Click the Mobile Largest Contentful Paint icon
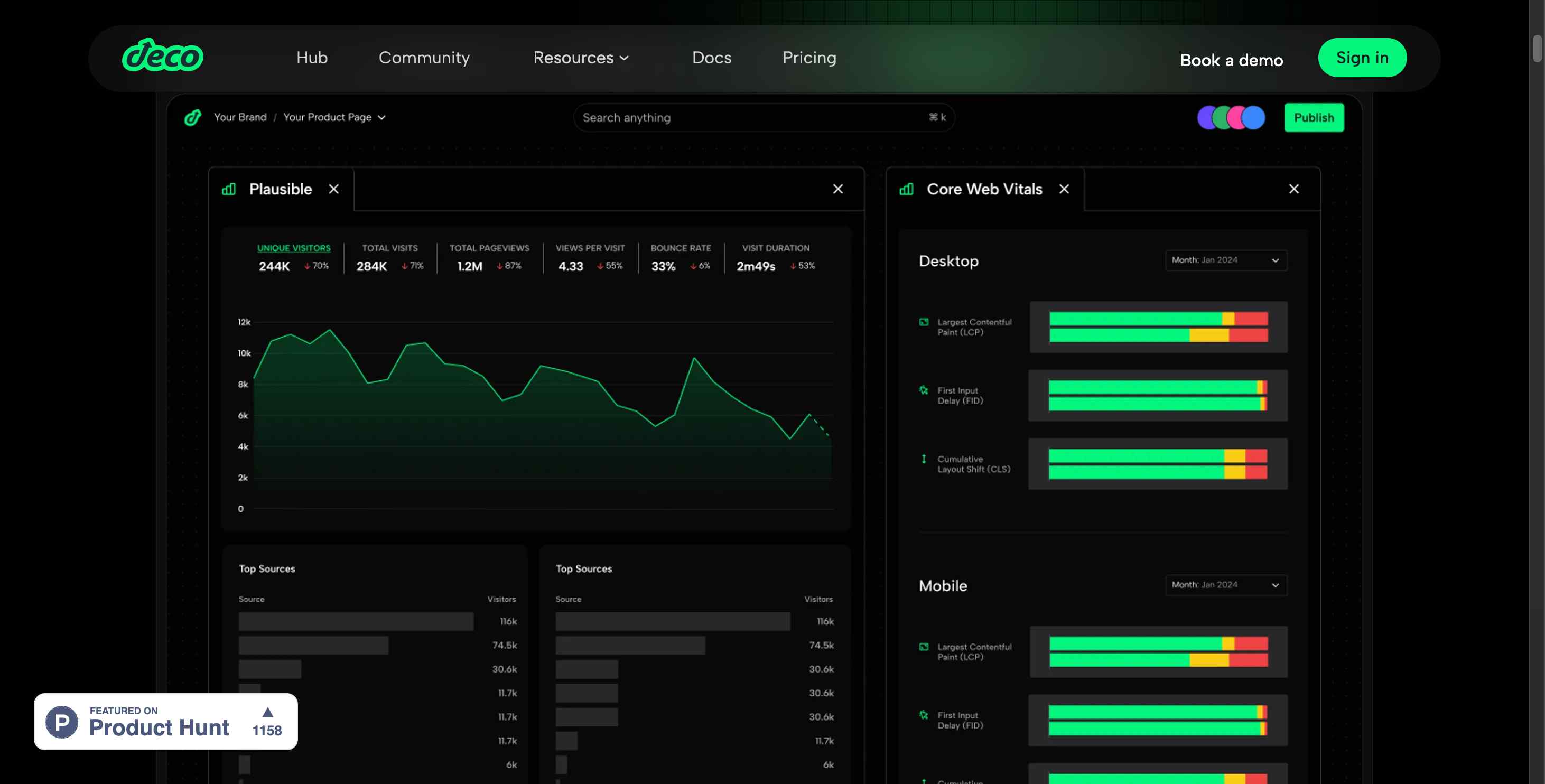Viewport: 1545px width, 784px height. (x=924, y=647)
